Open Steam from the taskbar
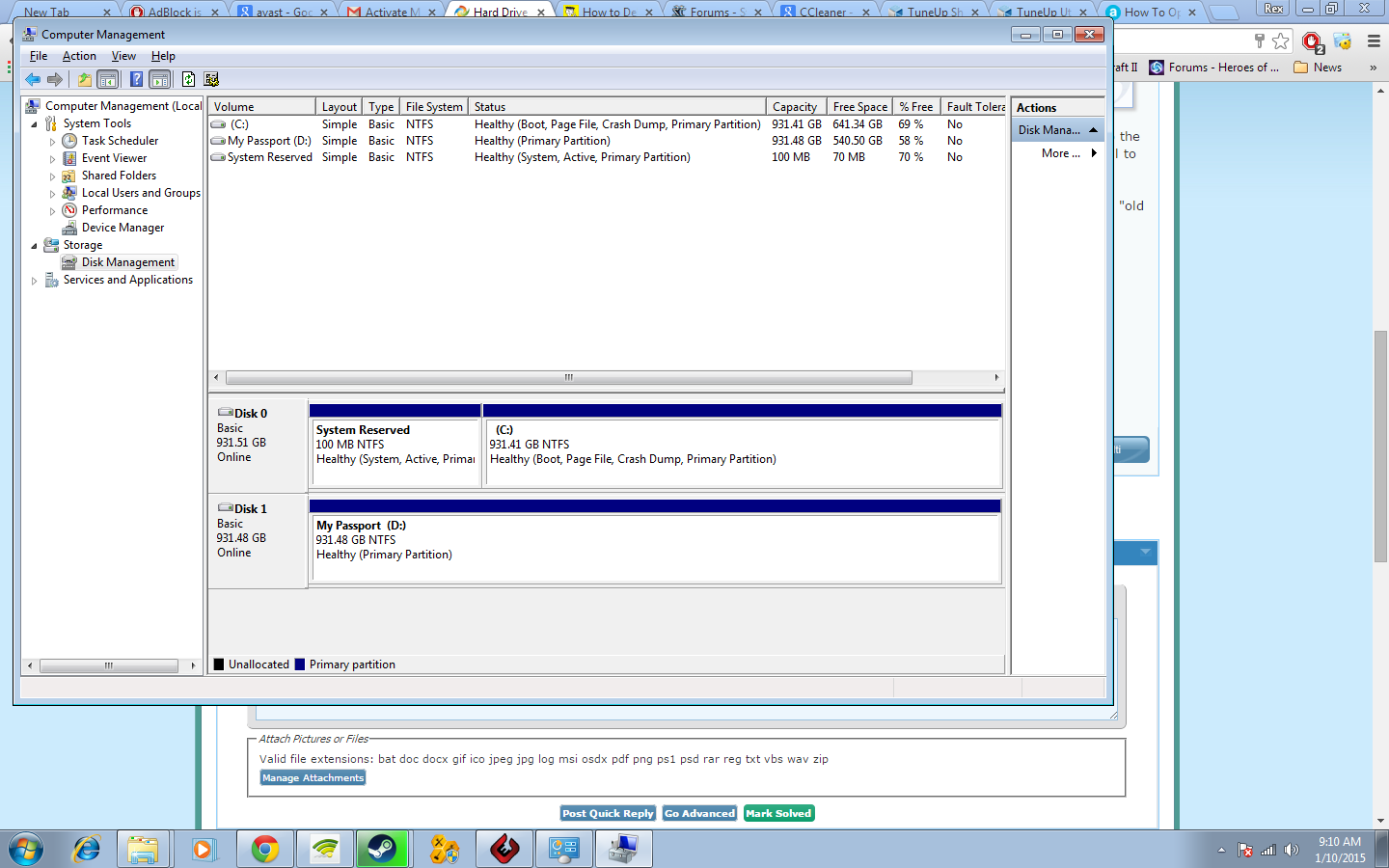1389x868 pixels. 382,849
